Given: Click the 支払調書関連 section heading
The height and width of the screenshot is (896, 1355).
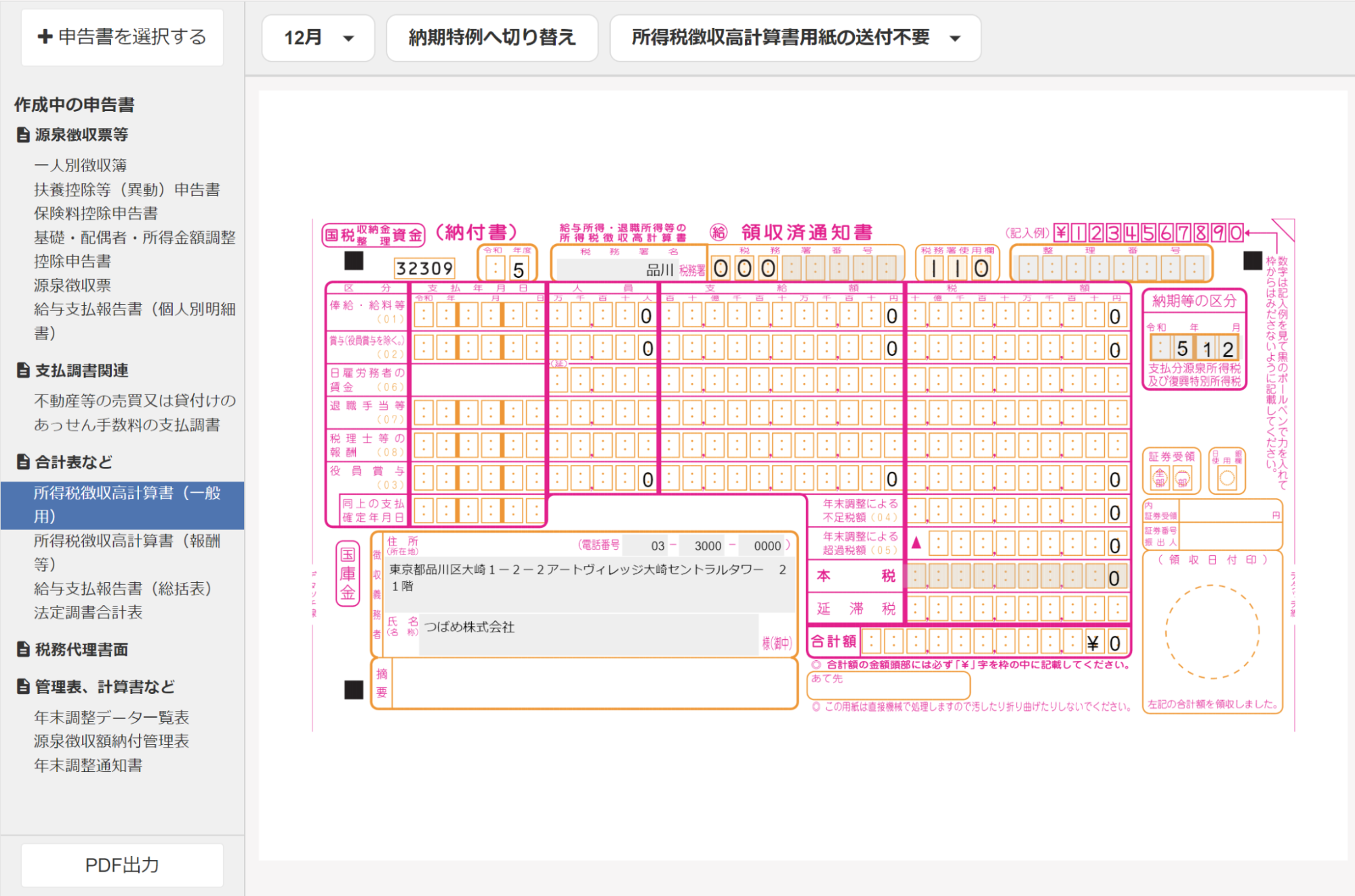Looking at the screenshot, I should click(x=81, y=371).
